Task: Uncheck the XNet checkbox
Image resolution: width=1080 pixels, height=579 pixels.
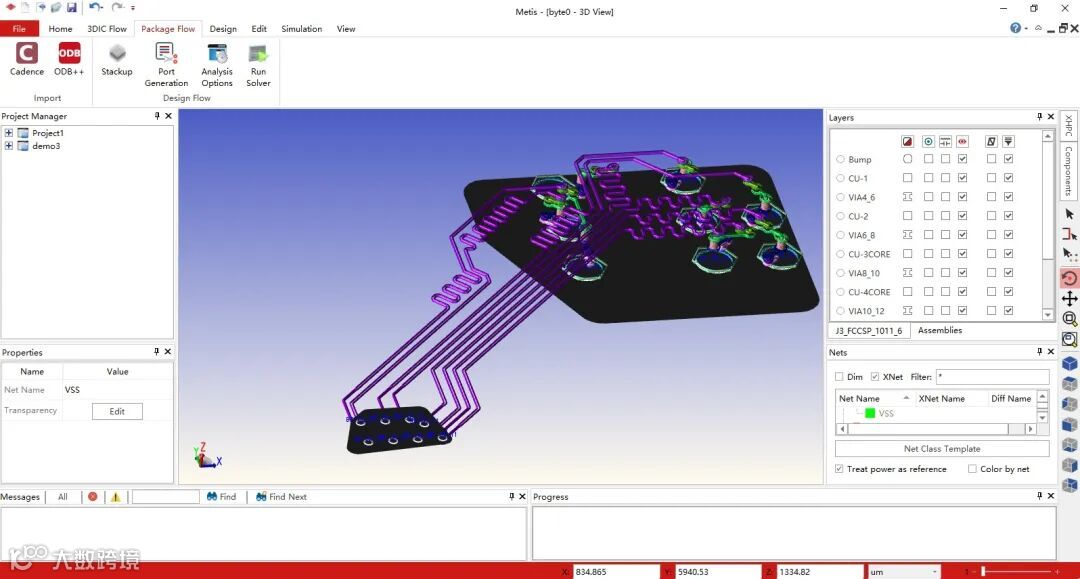Action: tap(875, 377)
